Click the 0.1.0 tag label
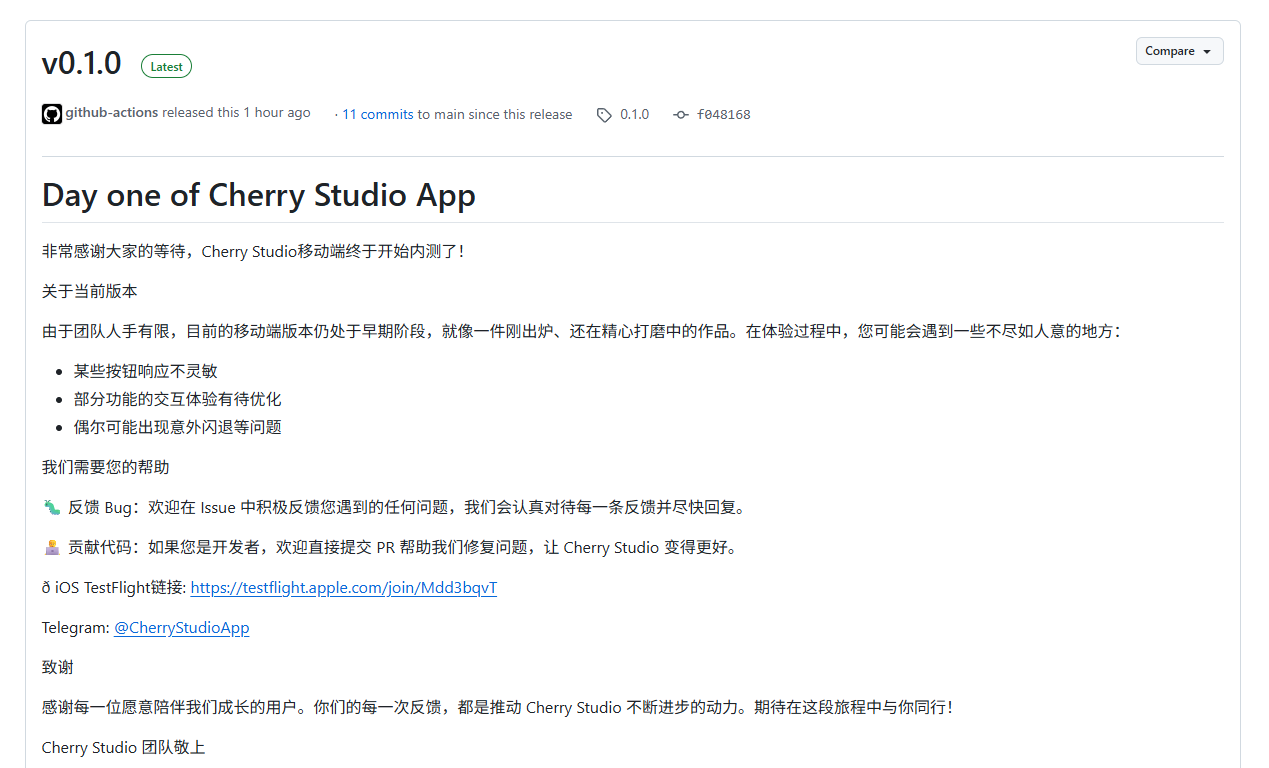This screenshot has height=768, width=1269. (x=634, y=114)
